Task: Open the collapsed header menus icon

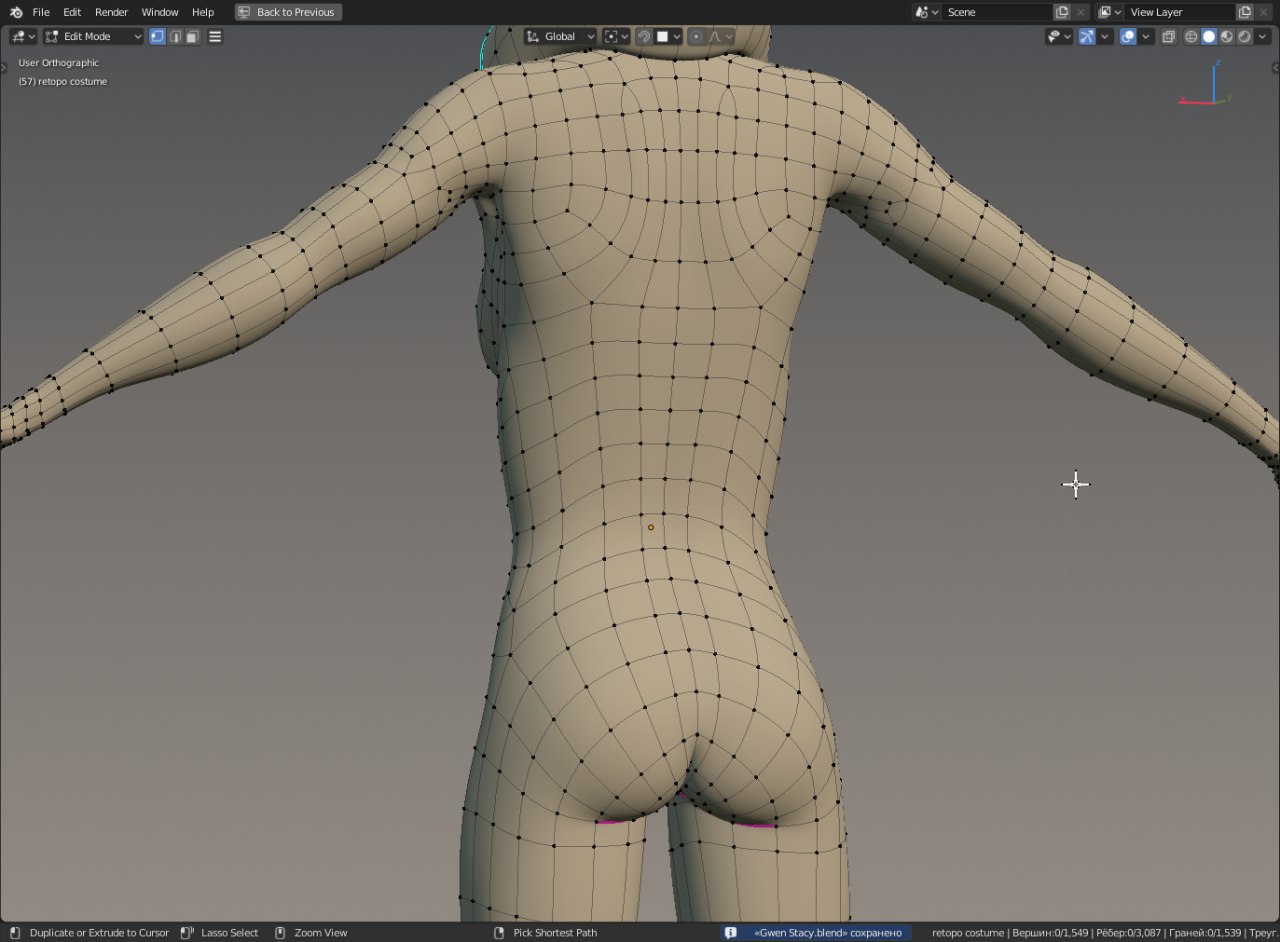Action: tap(215, 36)
